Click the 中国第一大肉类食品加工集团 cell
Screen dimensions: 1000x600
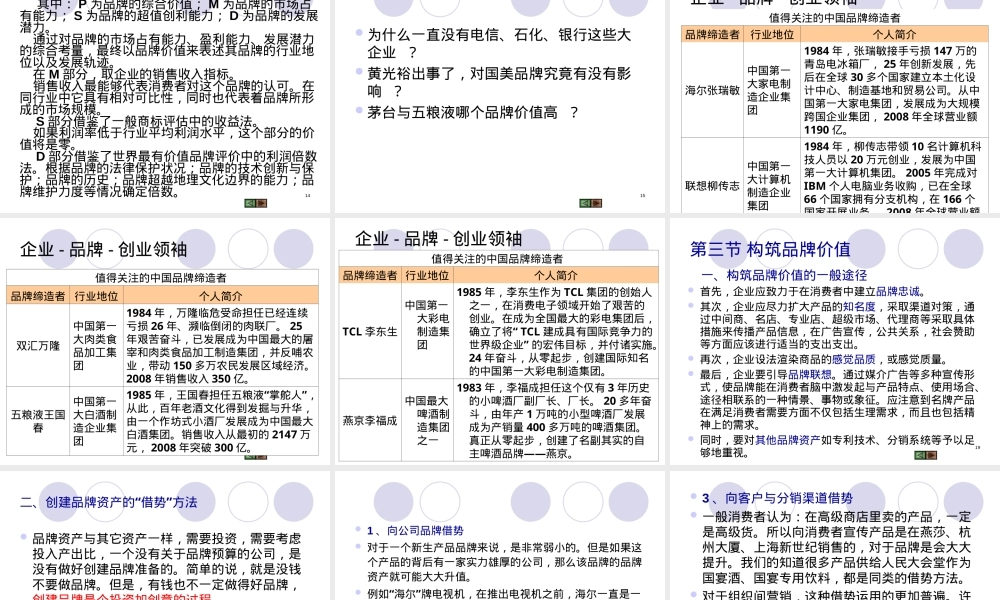pyautogui.click(x=96, y=346)
